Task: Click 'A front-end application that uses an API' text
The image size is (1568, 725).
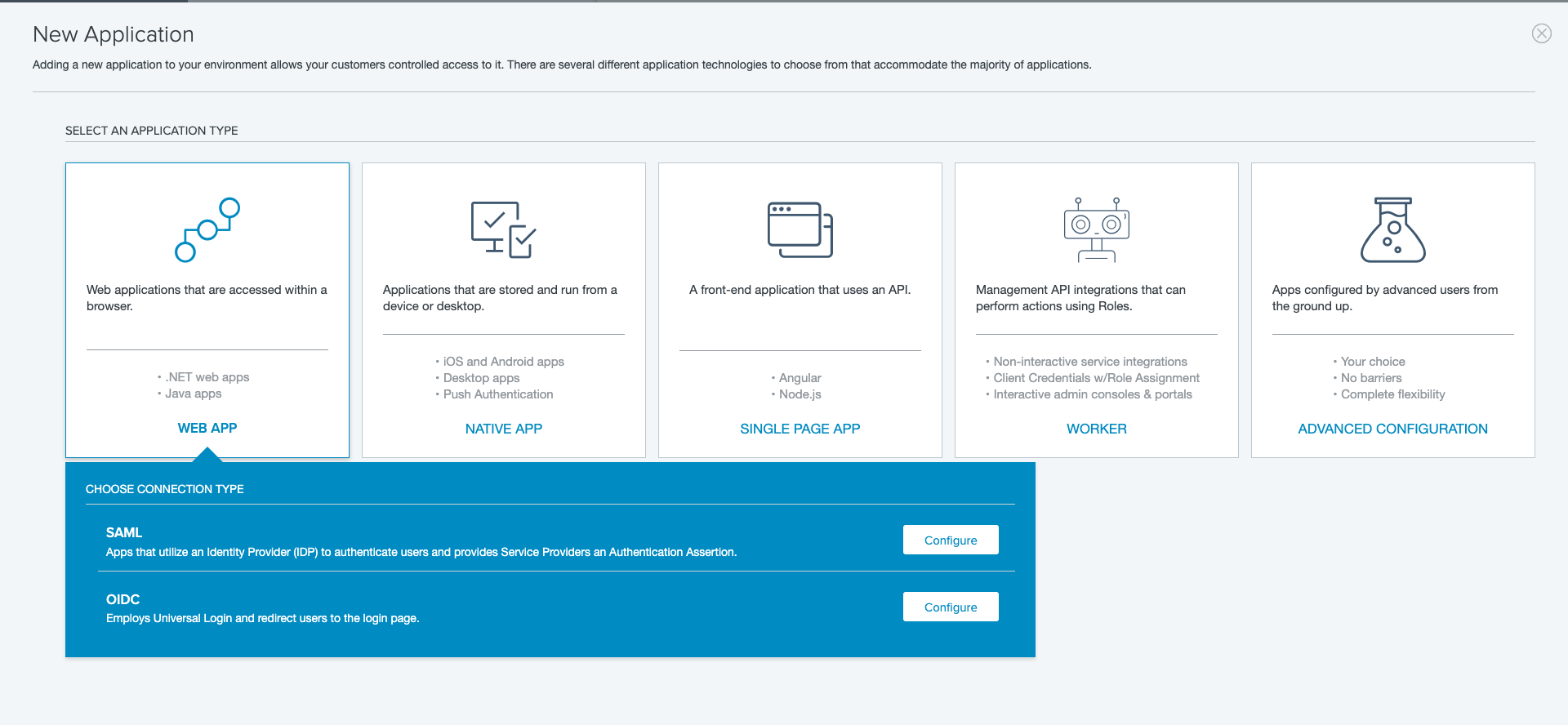Action: point(800,290)
